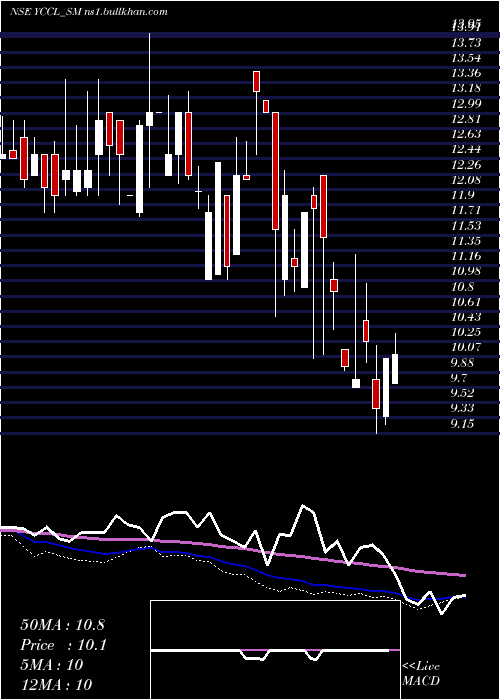Viewport: 500px width, 700px height.
Task: Click the 12.26 price axis label
Action: click(x=467, y=165)
